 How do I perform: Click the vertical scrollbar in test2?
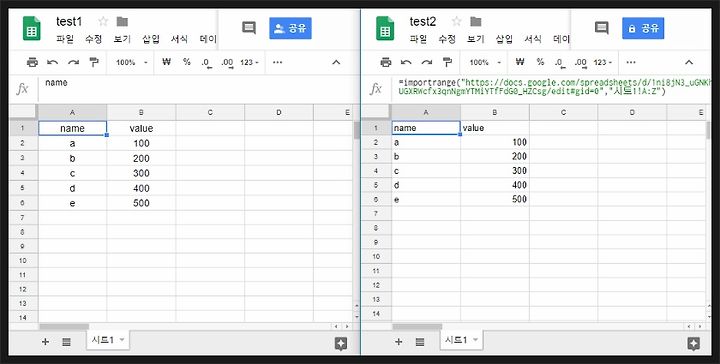(x=709, y=130)
